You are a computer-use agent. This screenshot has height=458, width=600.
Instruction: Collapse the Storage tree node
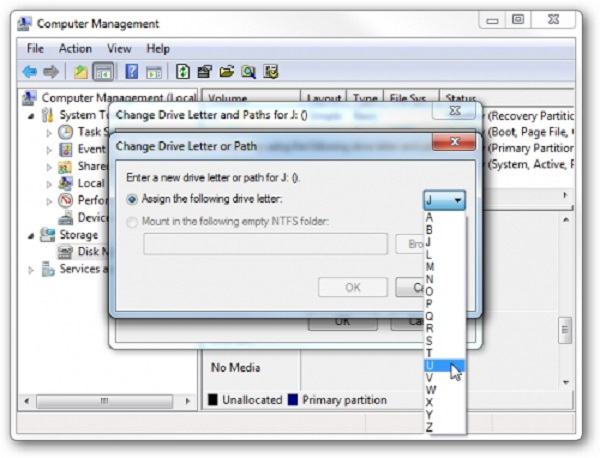pyautogui.click(x=31, y=235)
